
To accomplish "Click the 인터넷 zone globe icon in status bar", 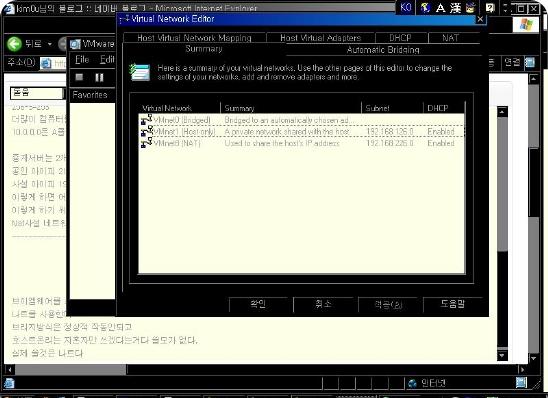I will click(x=412, y=384).
